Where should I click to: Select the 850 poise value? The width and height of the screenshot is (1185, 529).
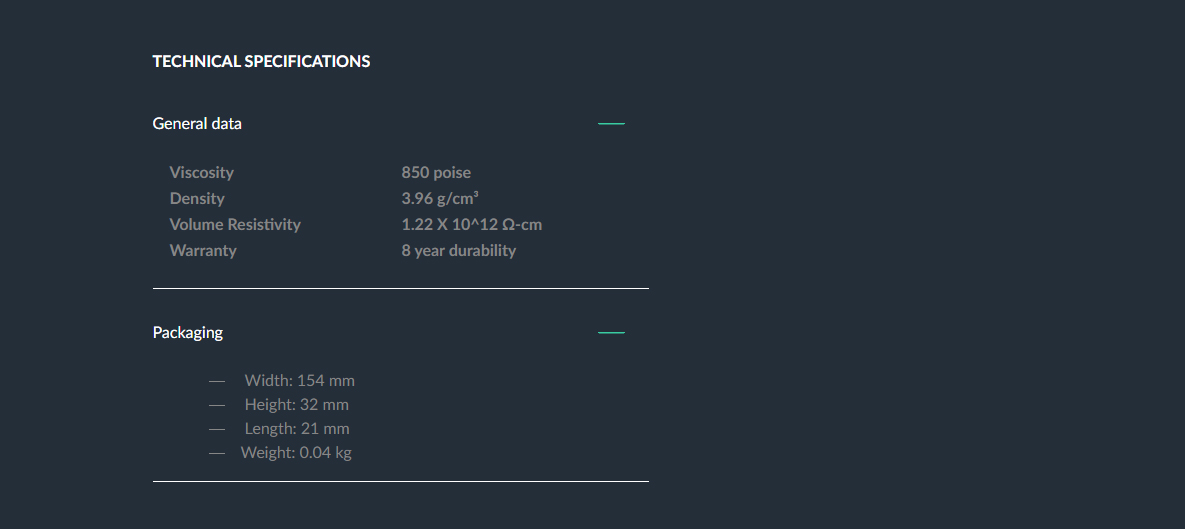[436, 172]
